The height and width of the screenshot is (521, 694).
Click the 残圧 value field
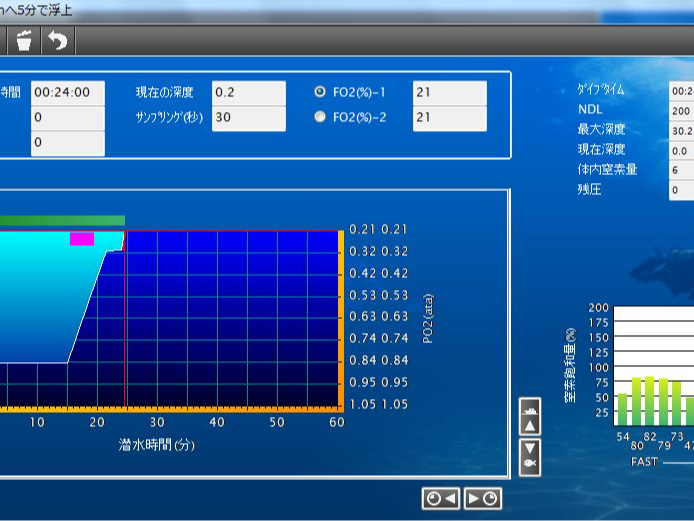(682, 190)
